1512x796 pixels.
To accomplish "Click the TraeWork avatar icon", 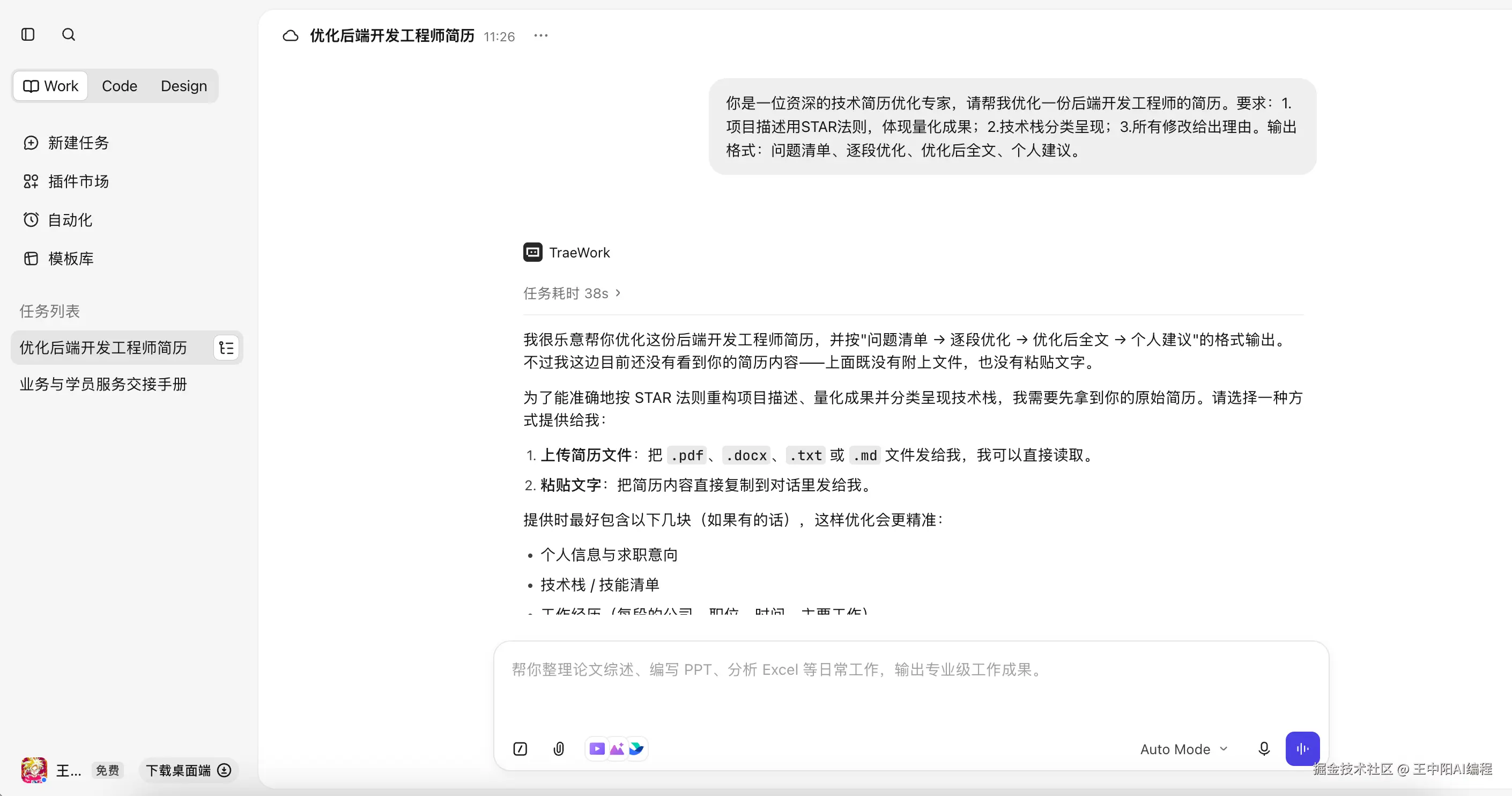I will coord(533,253).
